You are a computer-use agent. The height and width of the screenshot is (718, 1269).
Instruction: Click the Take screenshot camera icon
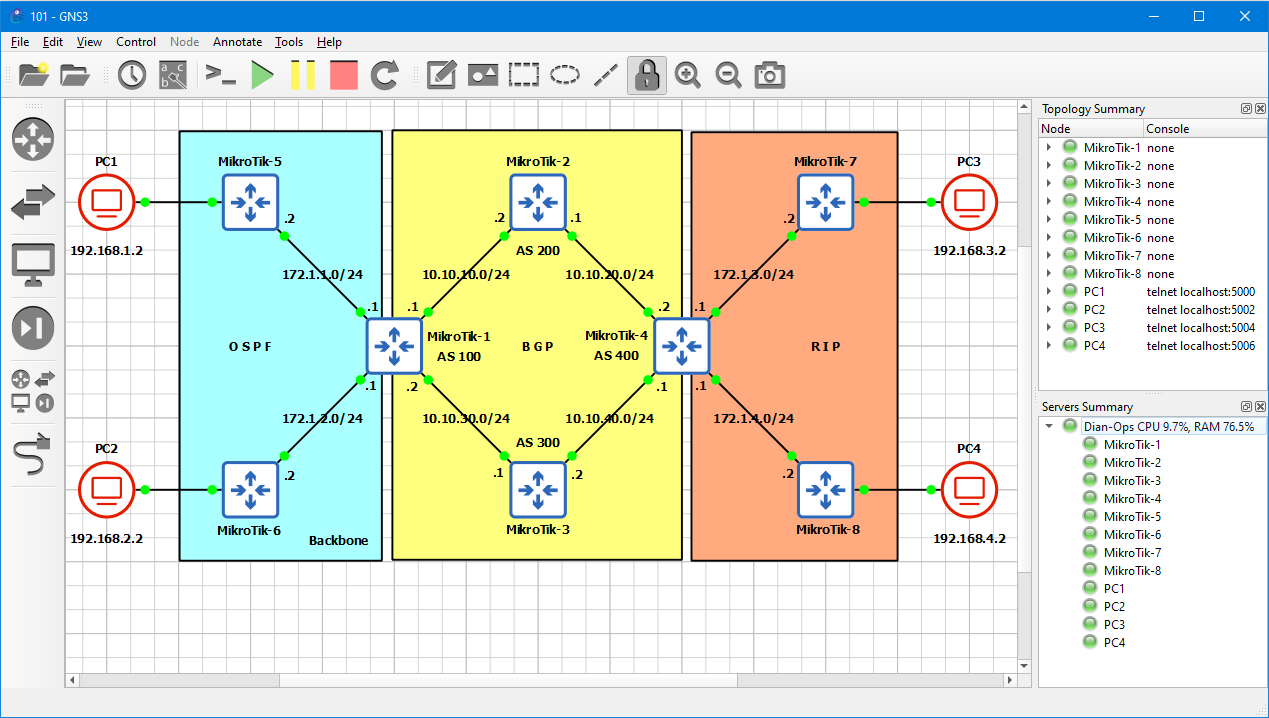[x=769, y=75]
